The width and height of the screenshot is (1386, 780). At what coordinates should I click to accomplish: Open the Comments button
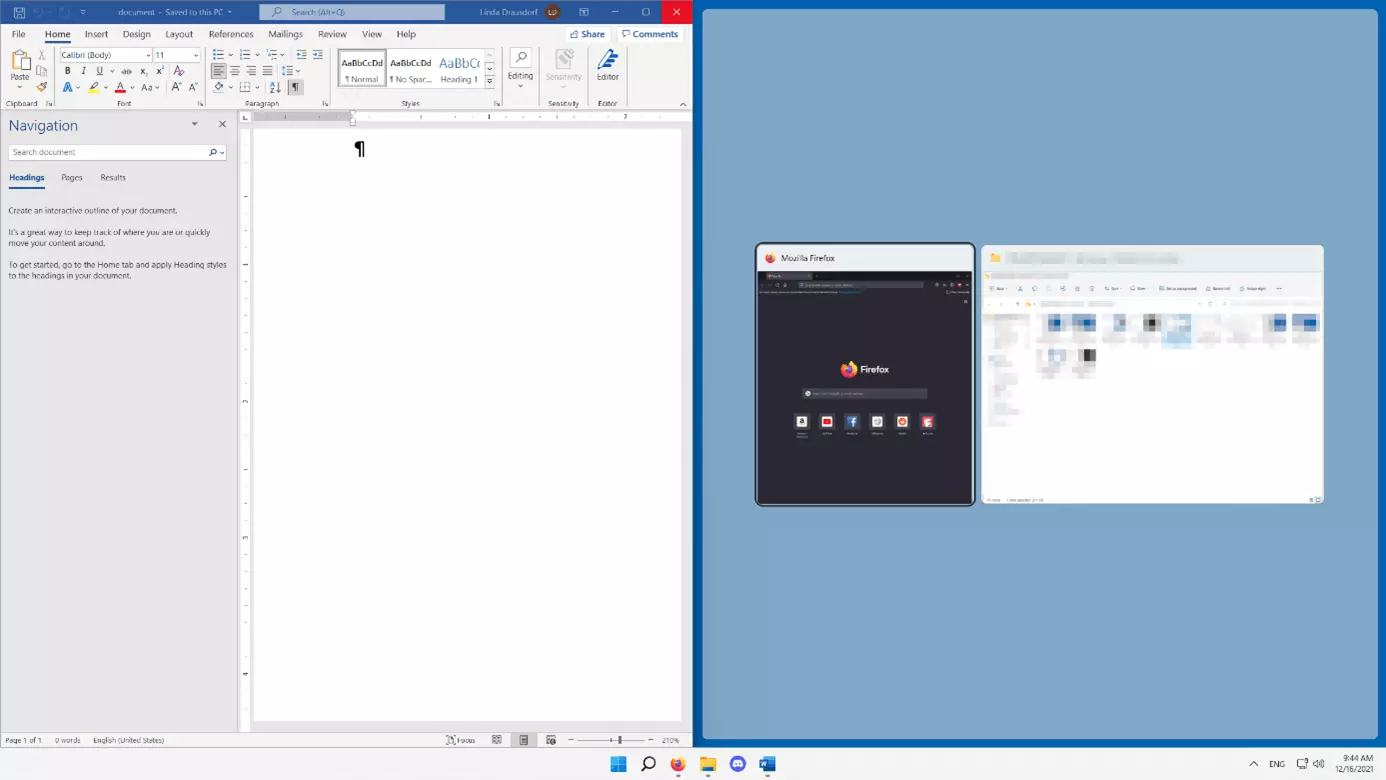pyautogui.click(x=650, y=34)
